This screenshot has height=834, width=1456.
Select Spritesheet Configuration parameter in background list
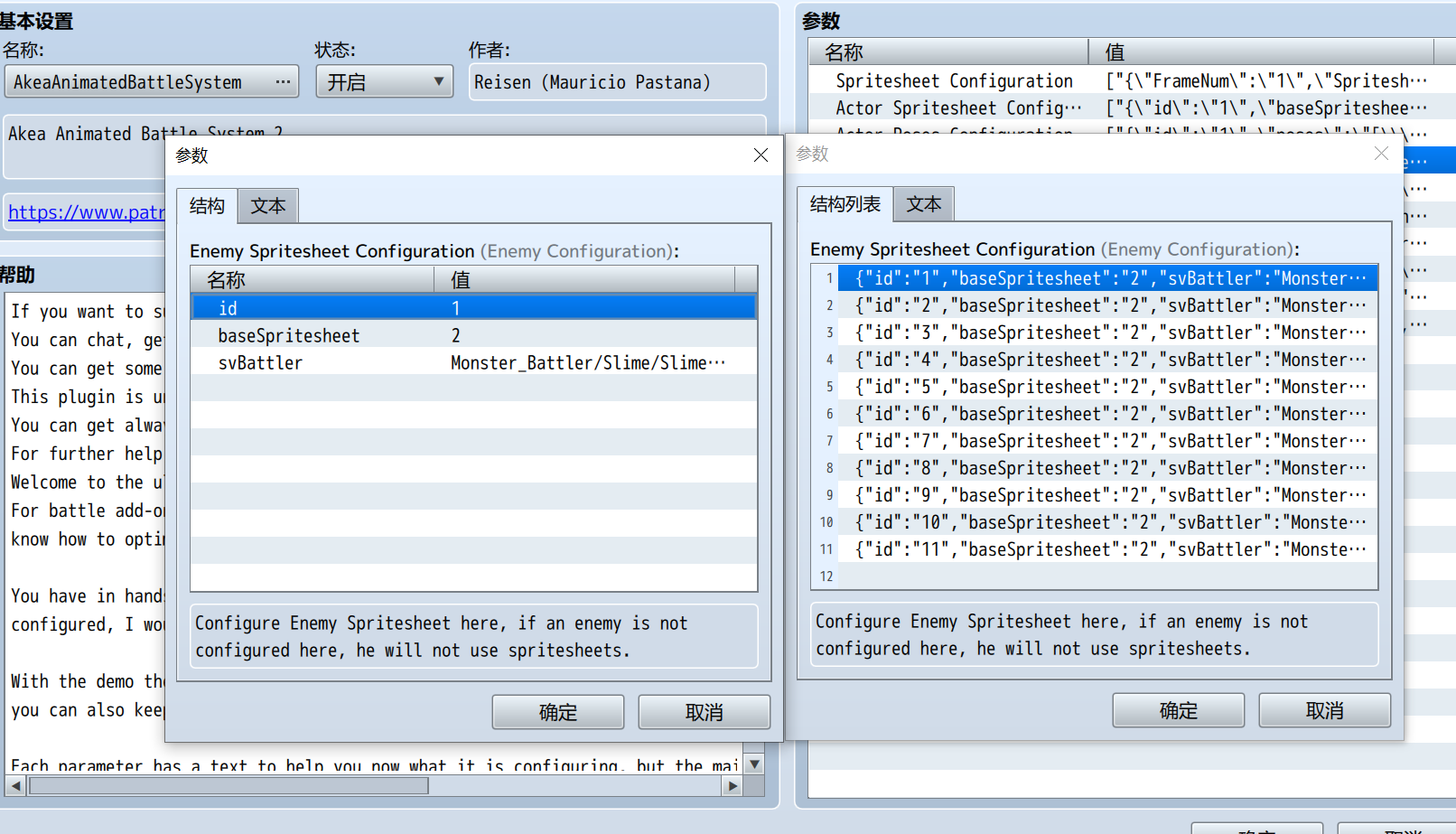coord(1132,80)
